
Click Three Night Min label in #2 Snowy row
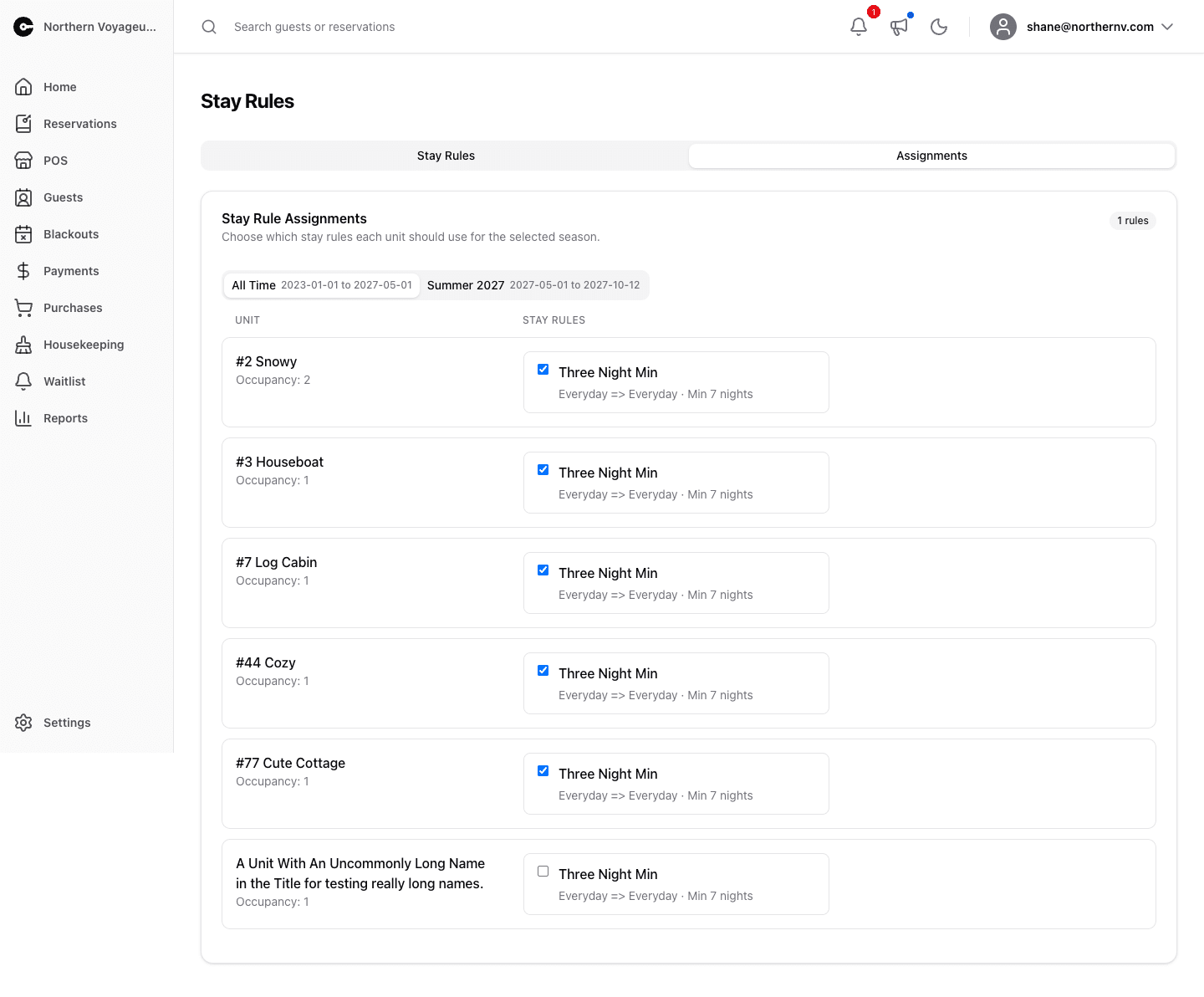tap(608, 372)
